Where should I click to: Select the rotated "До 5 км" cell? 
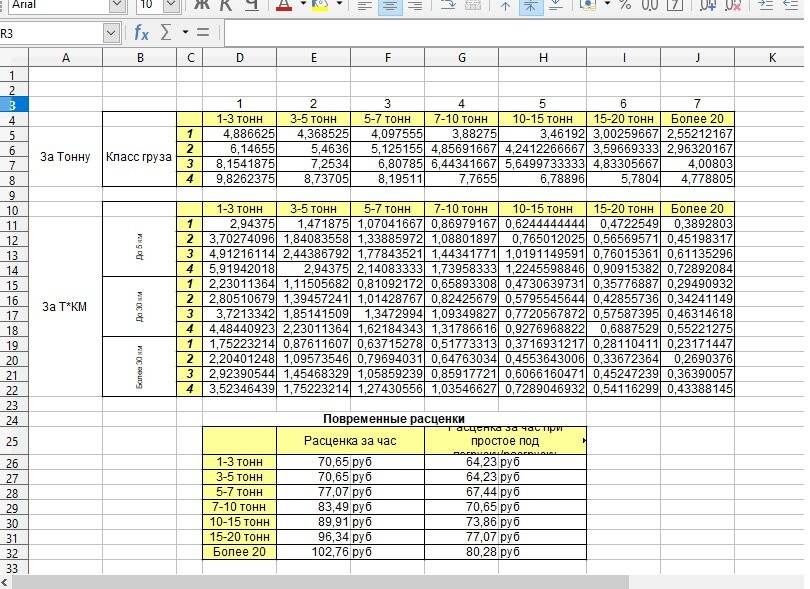139,246
